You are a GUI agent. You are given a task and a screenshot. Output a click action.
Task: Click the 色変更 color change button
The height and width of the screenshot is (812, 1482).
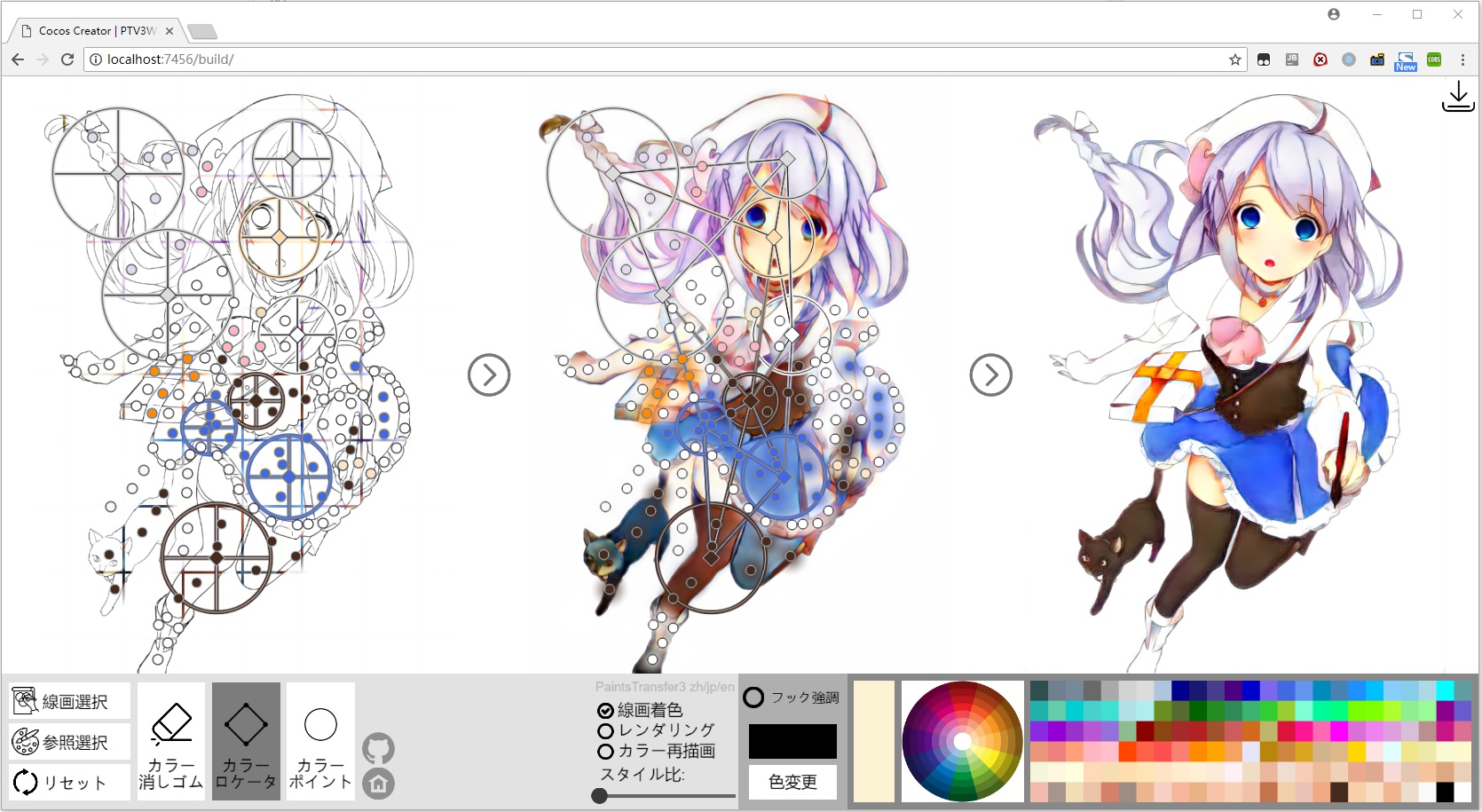tap(792, 782)
